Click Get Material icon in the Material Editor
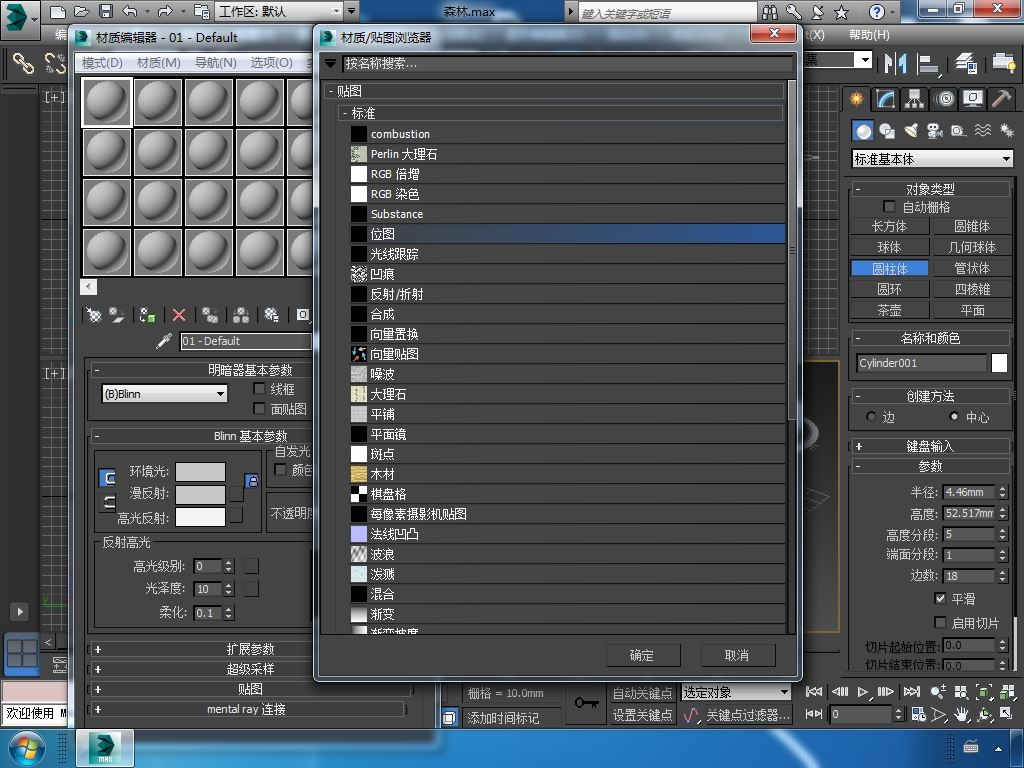1024x768 pixels. click(94, 315)
